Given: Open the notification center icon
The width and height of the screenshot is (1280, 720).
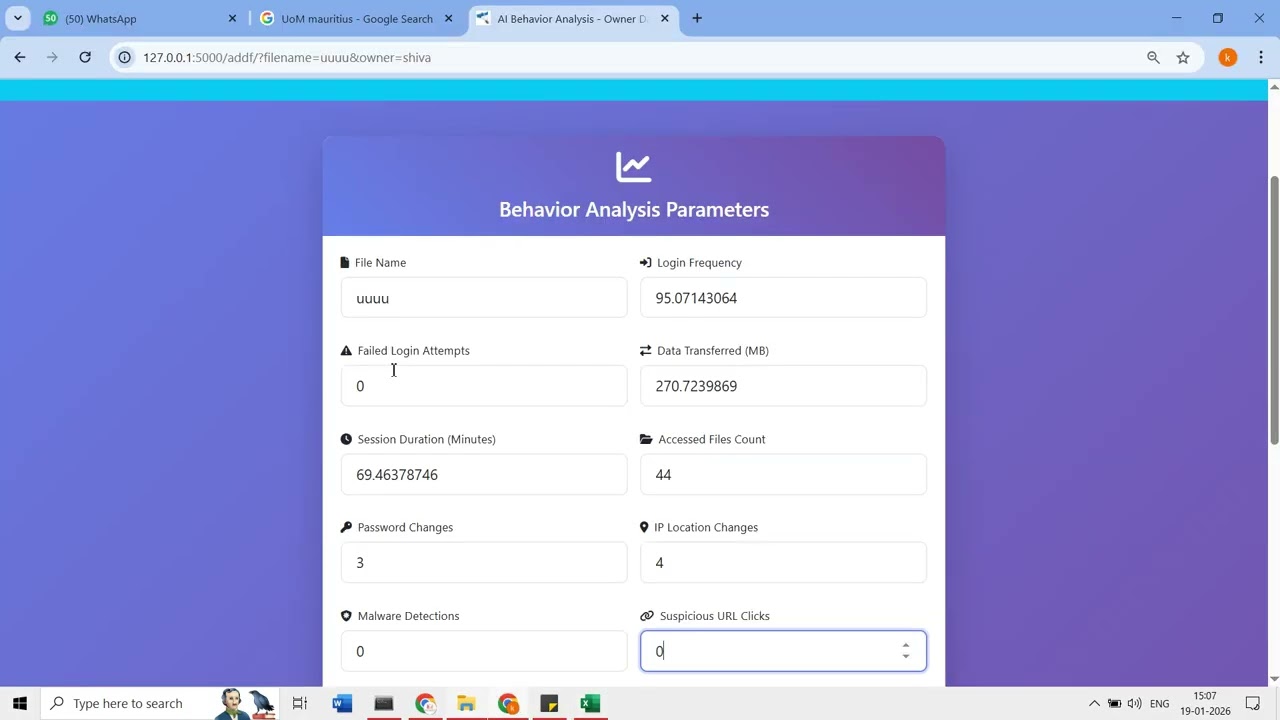Looking at the screenshot, I should click(x=1253, y=704).
